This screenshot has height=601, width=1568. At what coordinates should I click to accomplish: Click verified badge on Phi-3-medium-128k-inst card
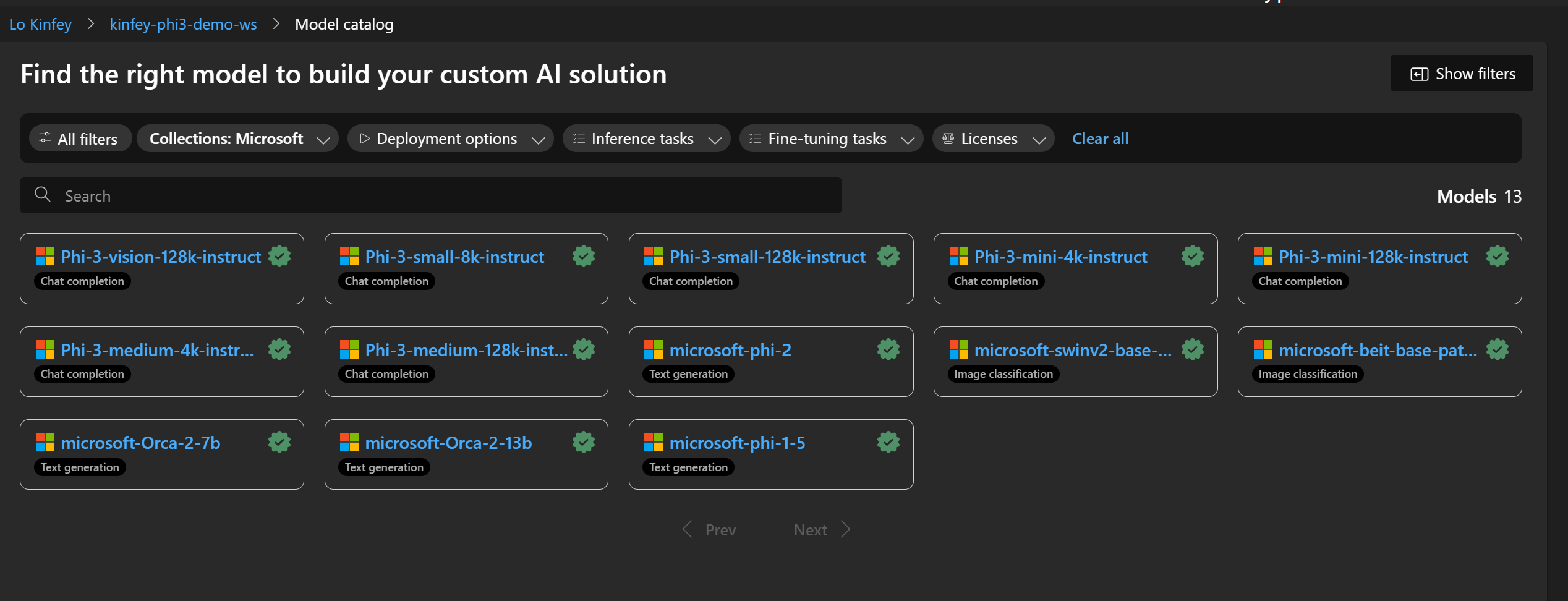(584, 349)
